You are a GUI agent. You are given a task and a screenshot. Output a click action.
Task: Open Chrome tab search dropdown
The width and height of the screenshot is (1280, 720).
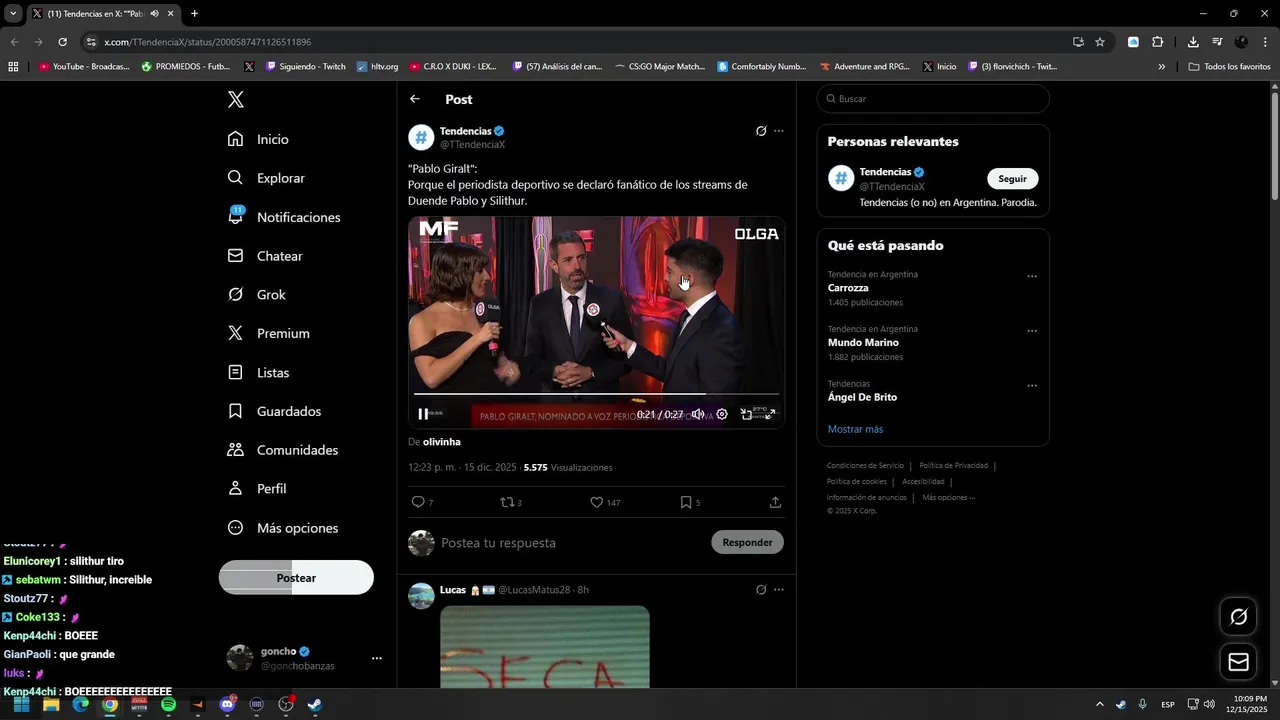tap(13, 14)
